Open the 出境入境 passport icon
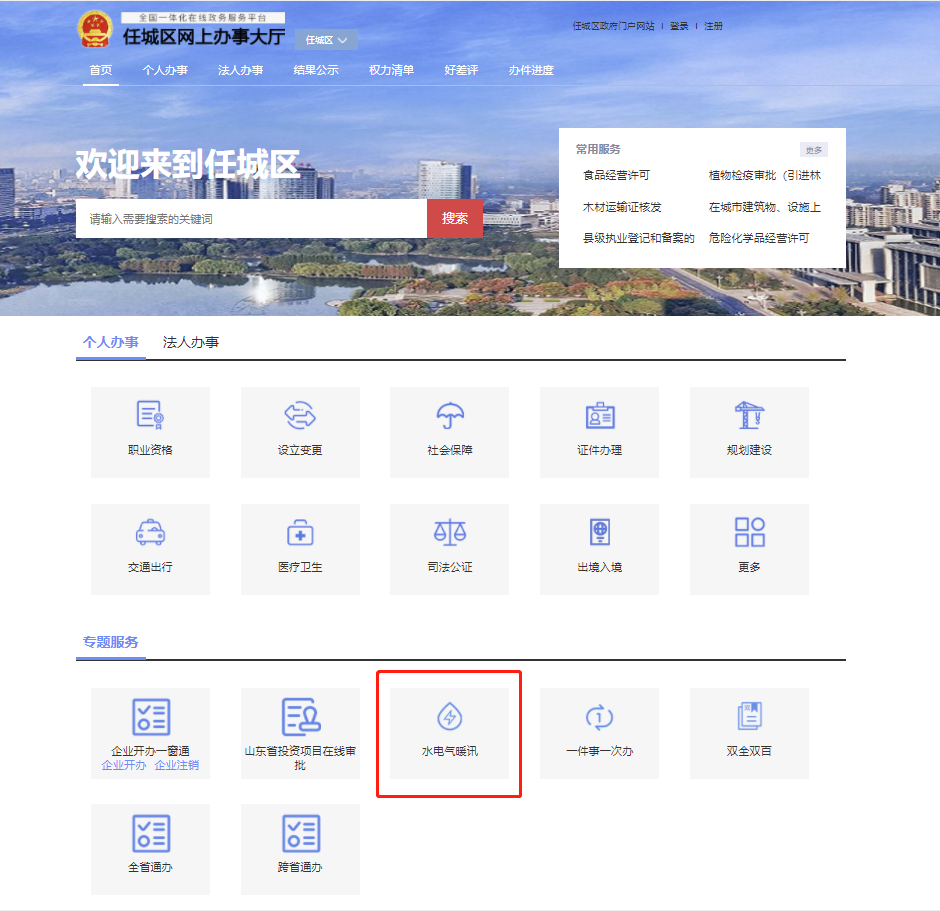The width and height of the screenshot is (940, 911). click(599, 532)
